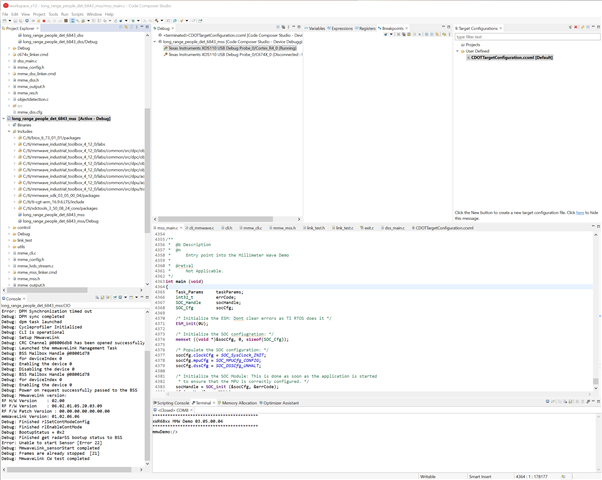The image size is (602, 480).
Task: Open the dss_main.c editor tab
Action: coord(393,228)
